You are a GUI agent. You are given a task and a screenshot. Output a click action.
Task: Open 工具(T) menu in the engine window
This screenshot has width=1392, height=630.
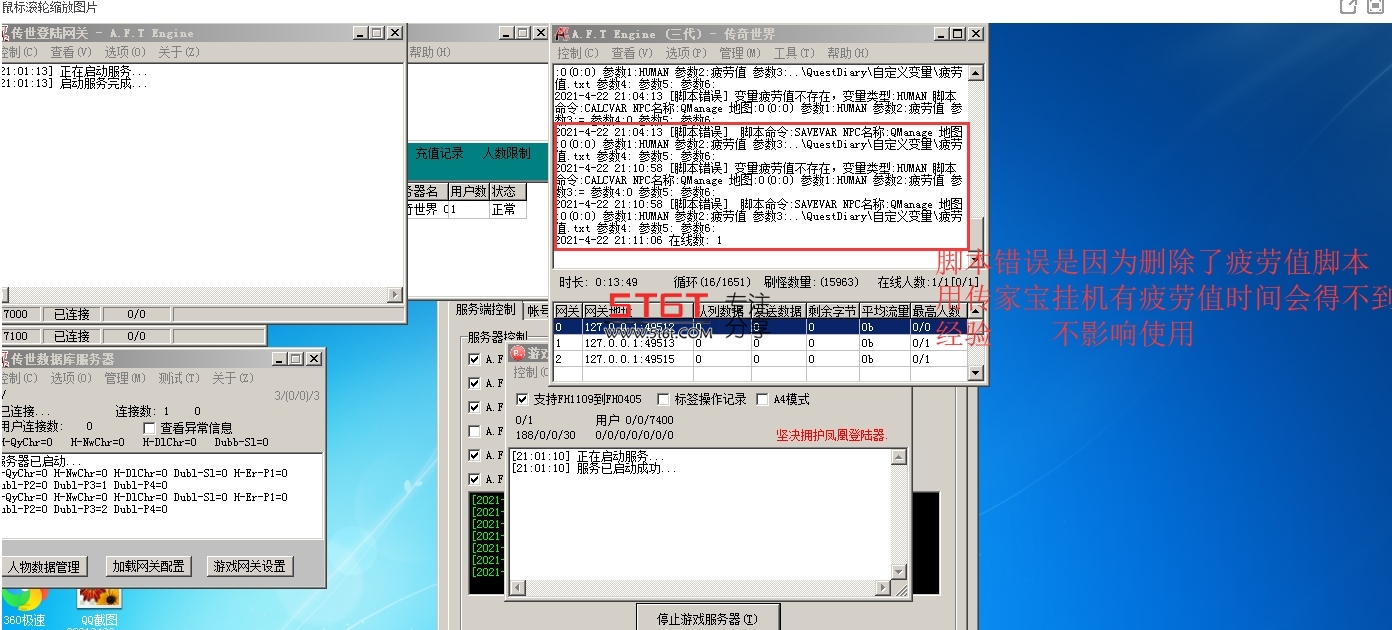click(x=794, y=53)
